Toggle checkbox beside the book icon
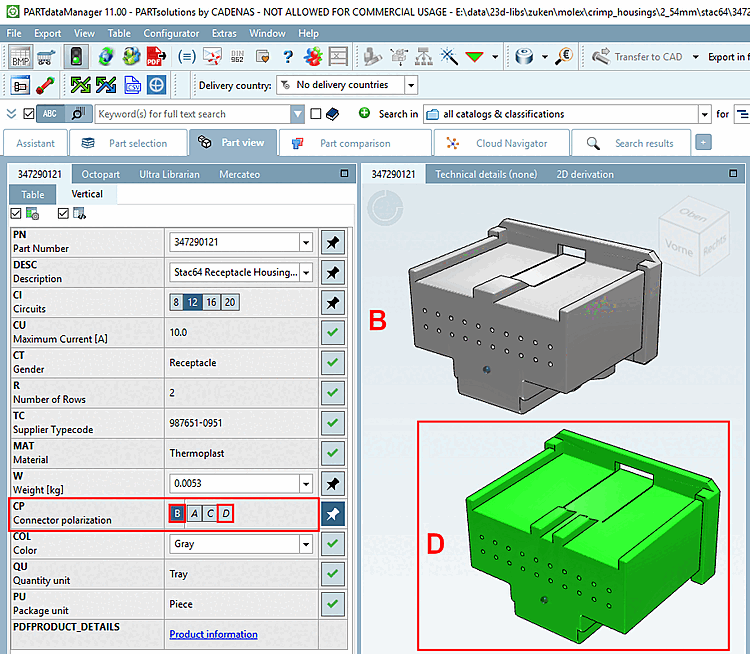The height and width of the screenshot is (654, 750). [315, 114]
